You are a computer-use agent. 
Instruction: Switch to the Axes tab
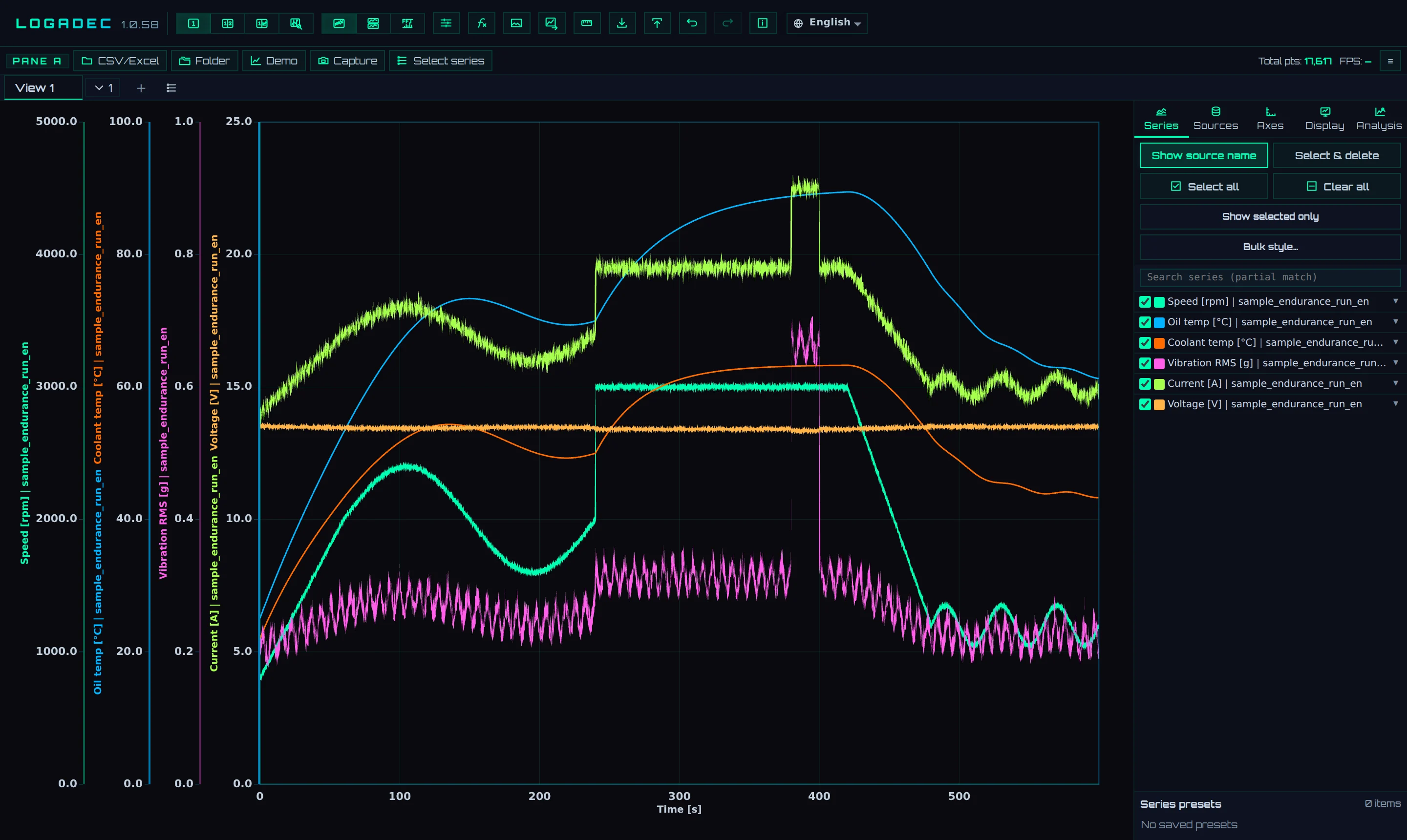pos(1270,119)
